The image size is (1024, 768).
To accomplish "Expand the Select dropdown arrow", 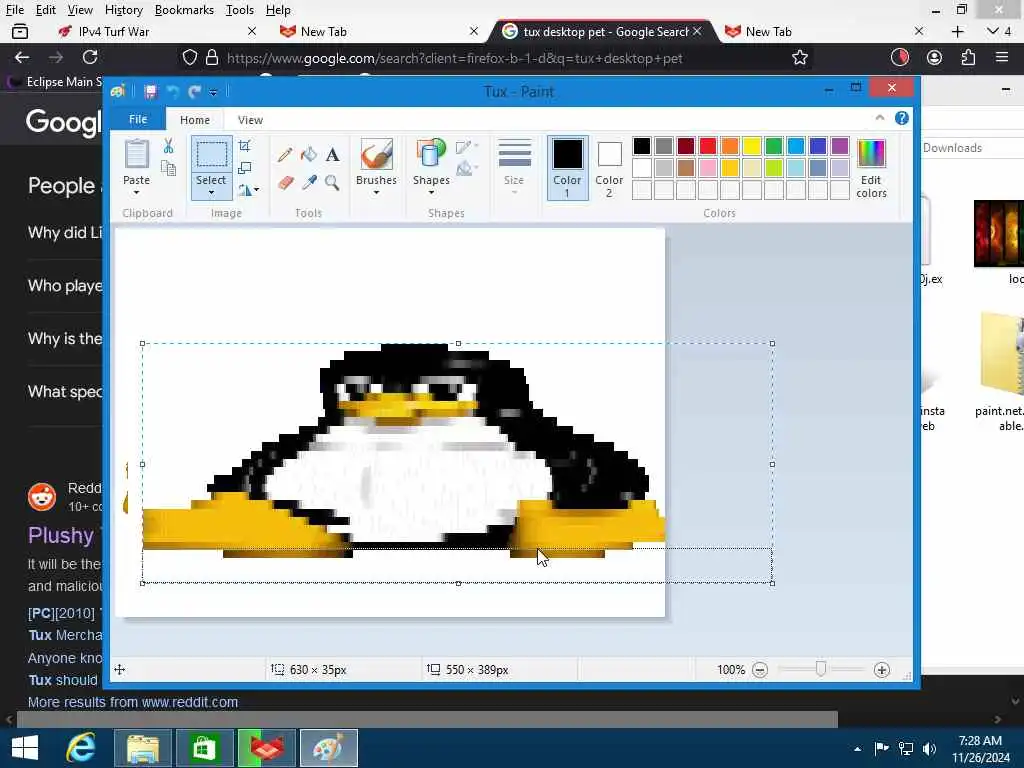I will pyautogui.click(x=211, y=193).
